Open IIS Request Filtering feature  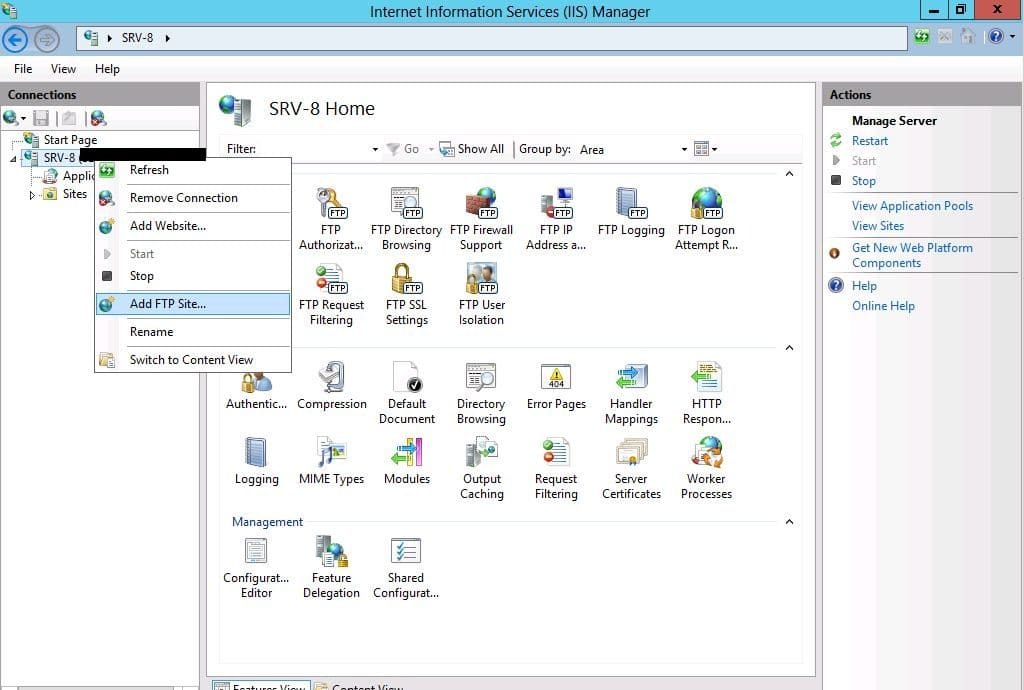pos(556,468)
